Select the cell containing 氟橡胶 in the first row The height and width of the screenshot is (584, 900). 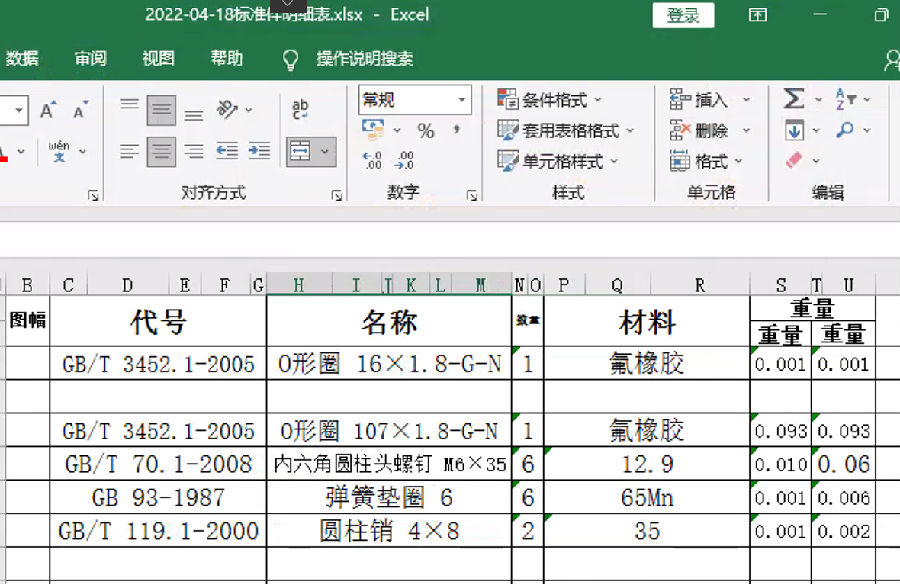click(646, 364)
